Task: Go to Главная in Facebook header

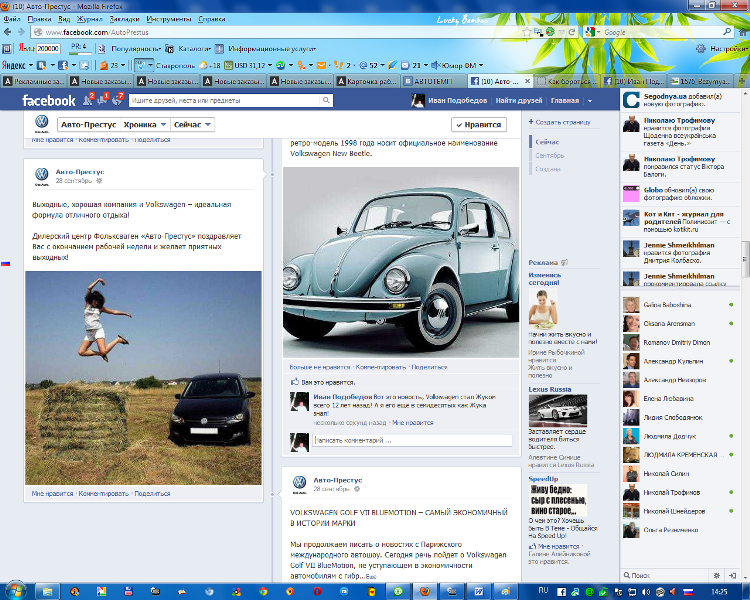Action: pyautogui.click(x=565, y=100)
